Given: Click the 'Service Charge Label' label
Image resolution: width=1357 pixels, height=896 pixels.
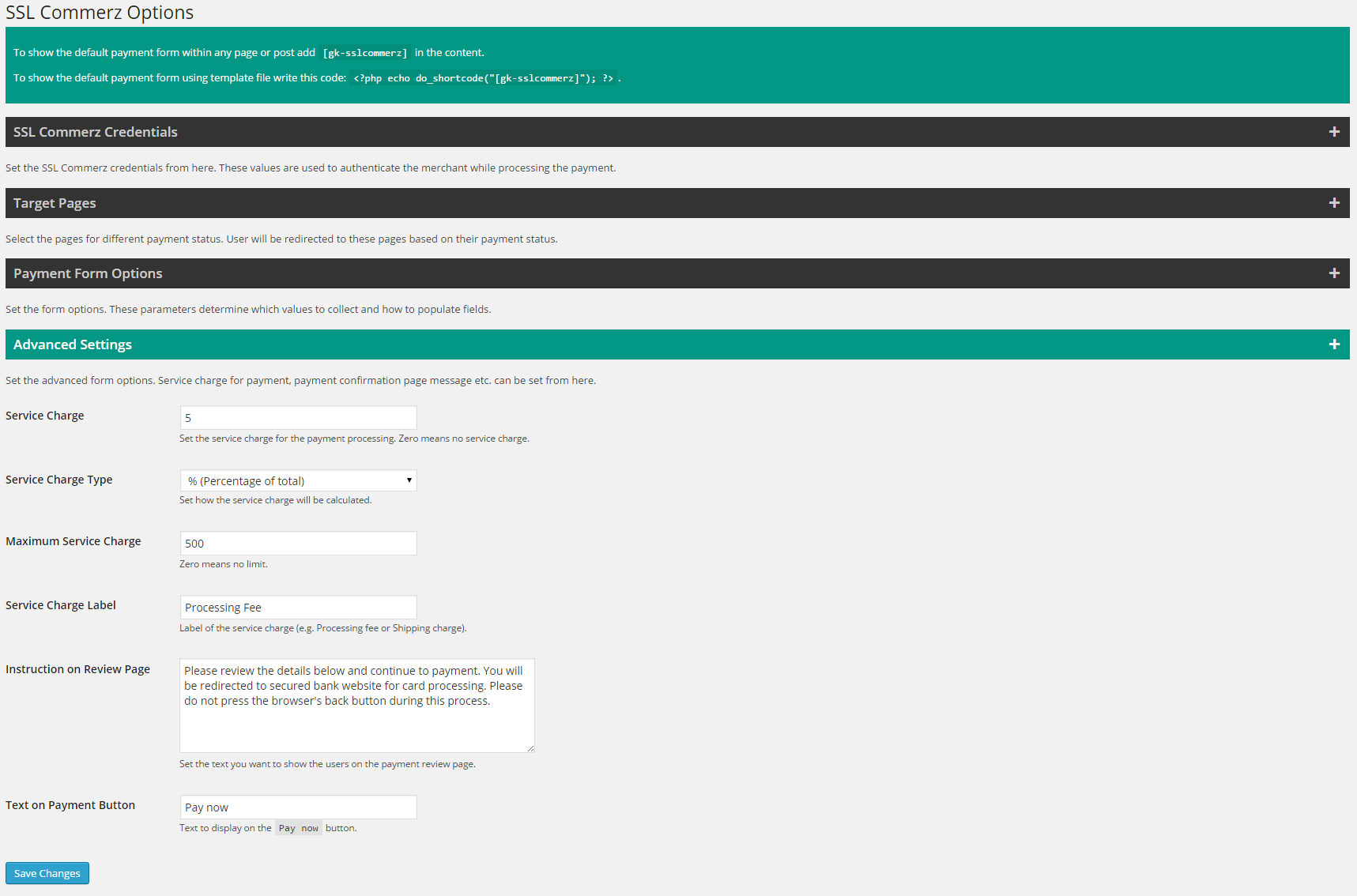Looking at the screenshot, I should [61, 605].
